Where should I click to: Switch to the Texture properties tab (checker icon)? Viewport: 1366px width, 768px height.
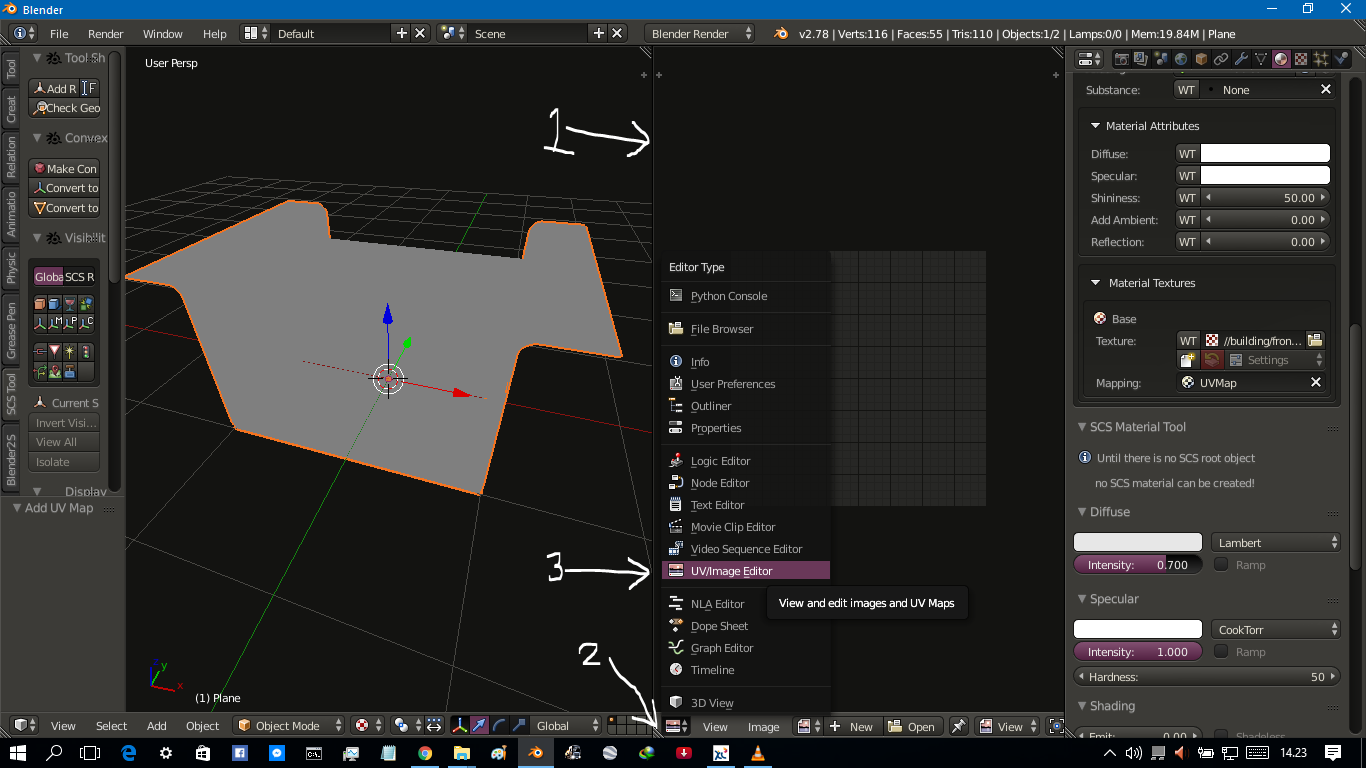tap(1301, 58)
